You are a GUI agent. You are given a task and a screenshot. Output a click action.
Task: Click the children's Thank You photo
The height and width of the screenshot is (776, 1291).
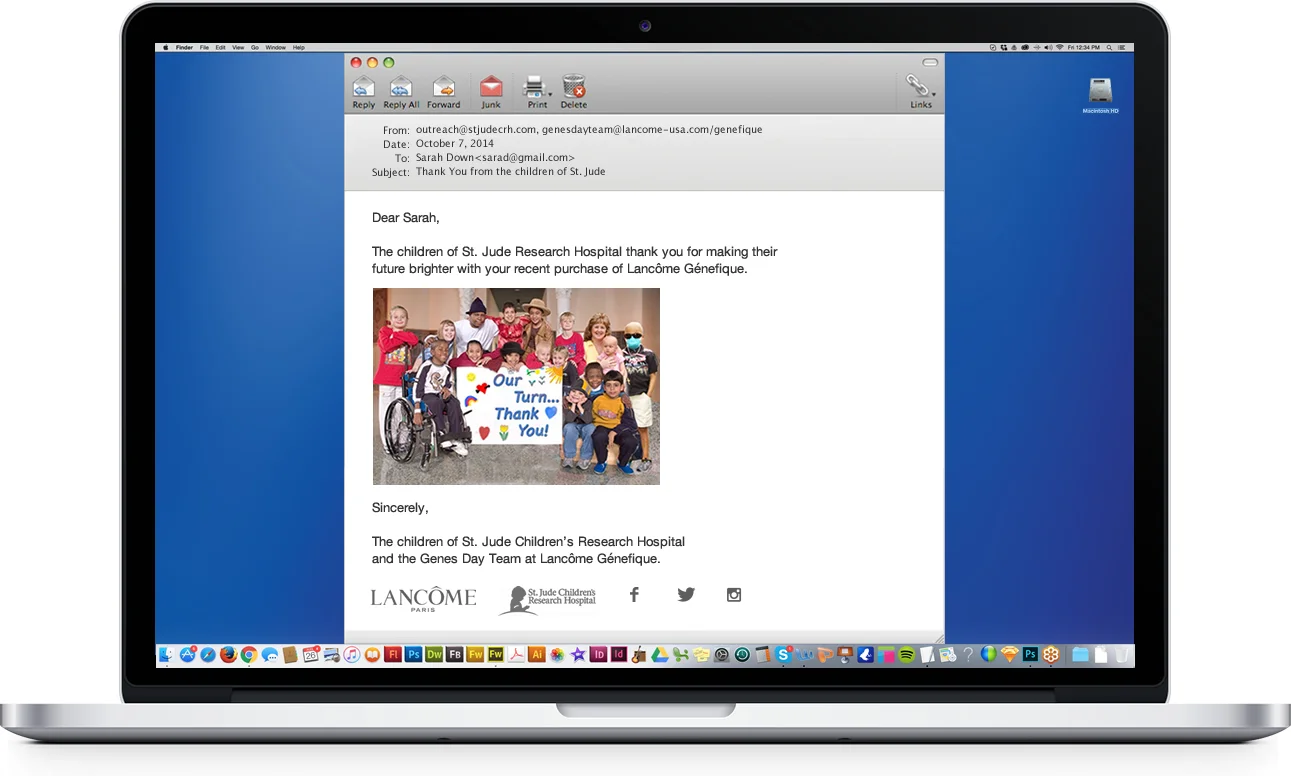tap(516, 386)
